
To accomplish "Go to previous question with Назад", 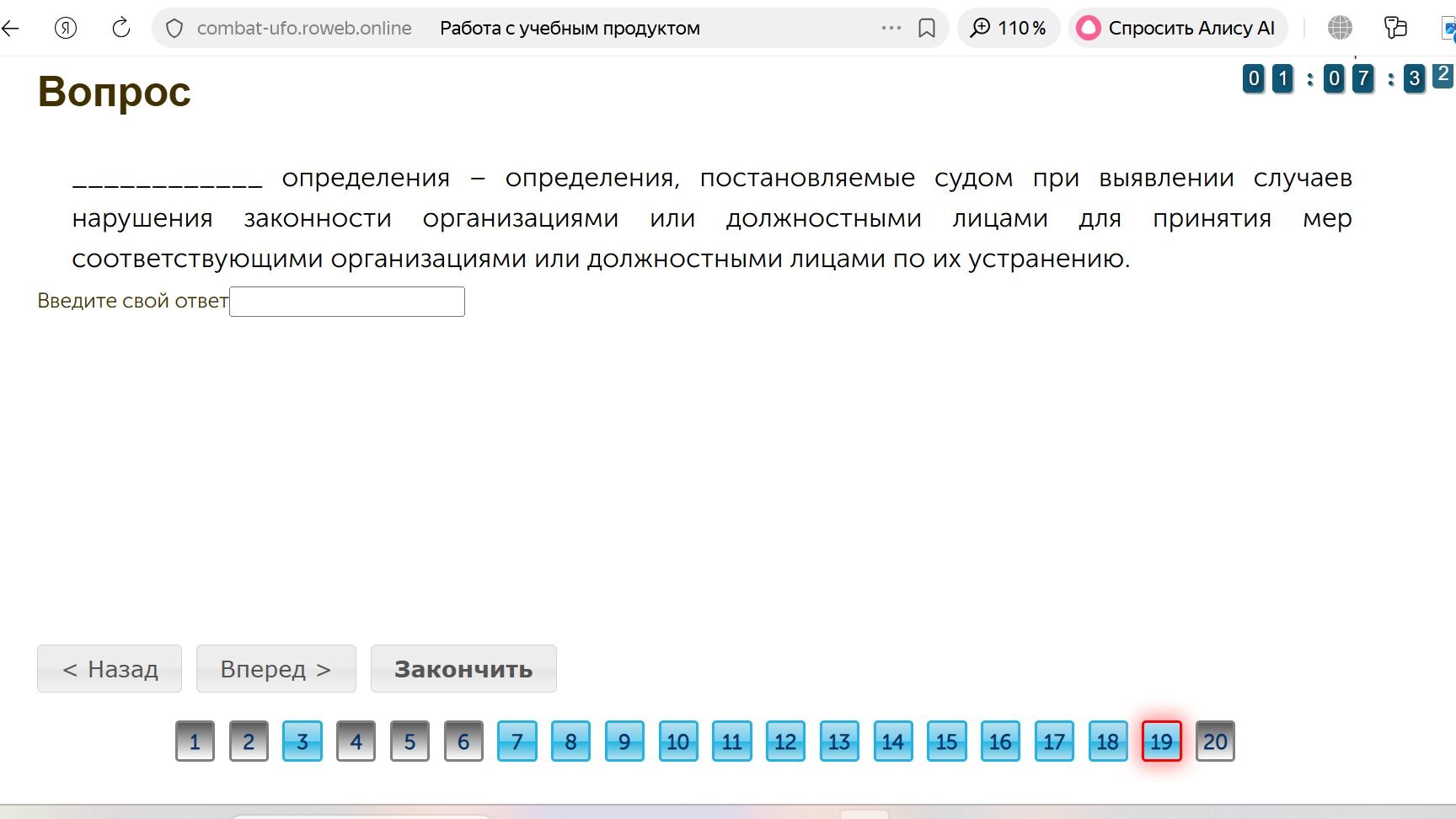I will pos(110,669).
